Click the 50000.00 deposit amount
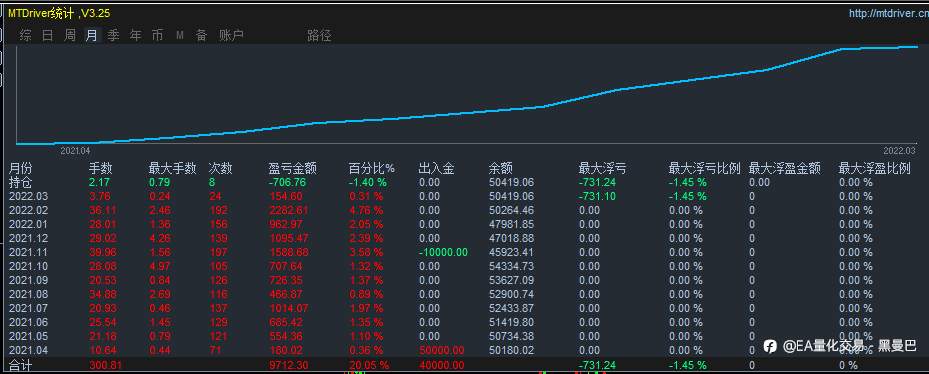The image size is (929, 374). point(441,350)
